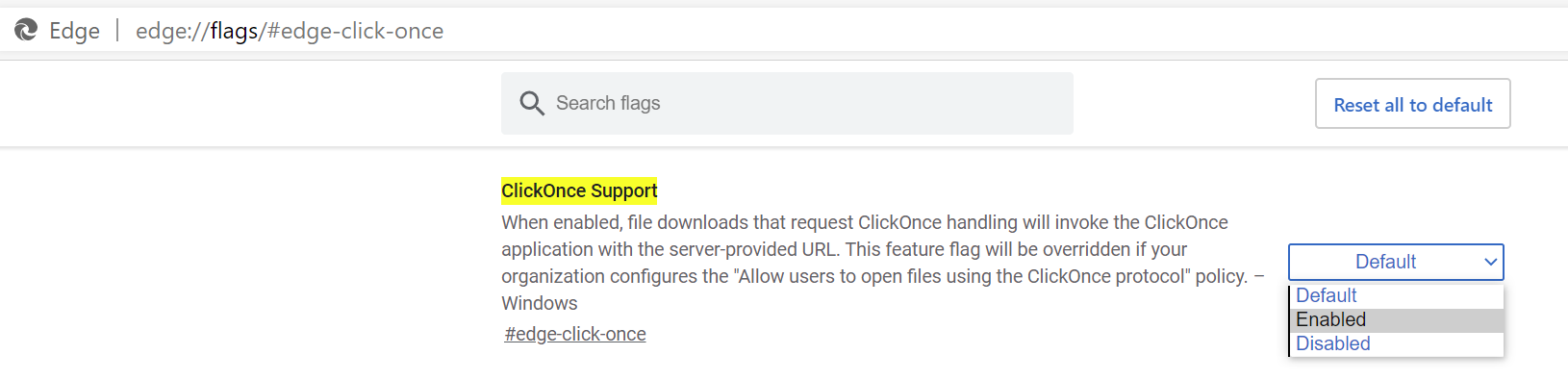This screenshot has height=380, width=1568.
Task: Open the #edge-click-once anchor link
Action: (575, 334)
